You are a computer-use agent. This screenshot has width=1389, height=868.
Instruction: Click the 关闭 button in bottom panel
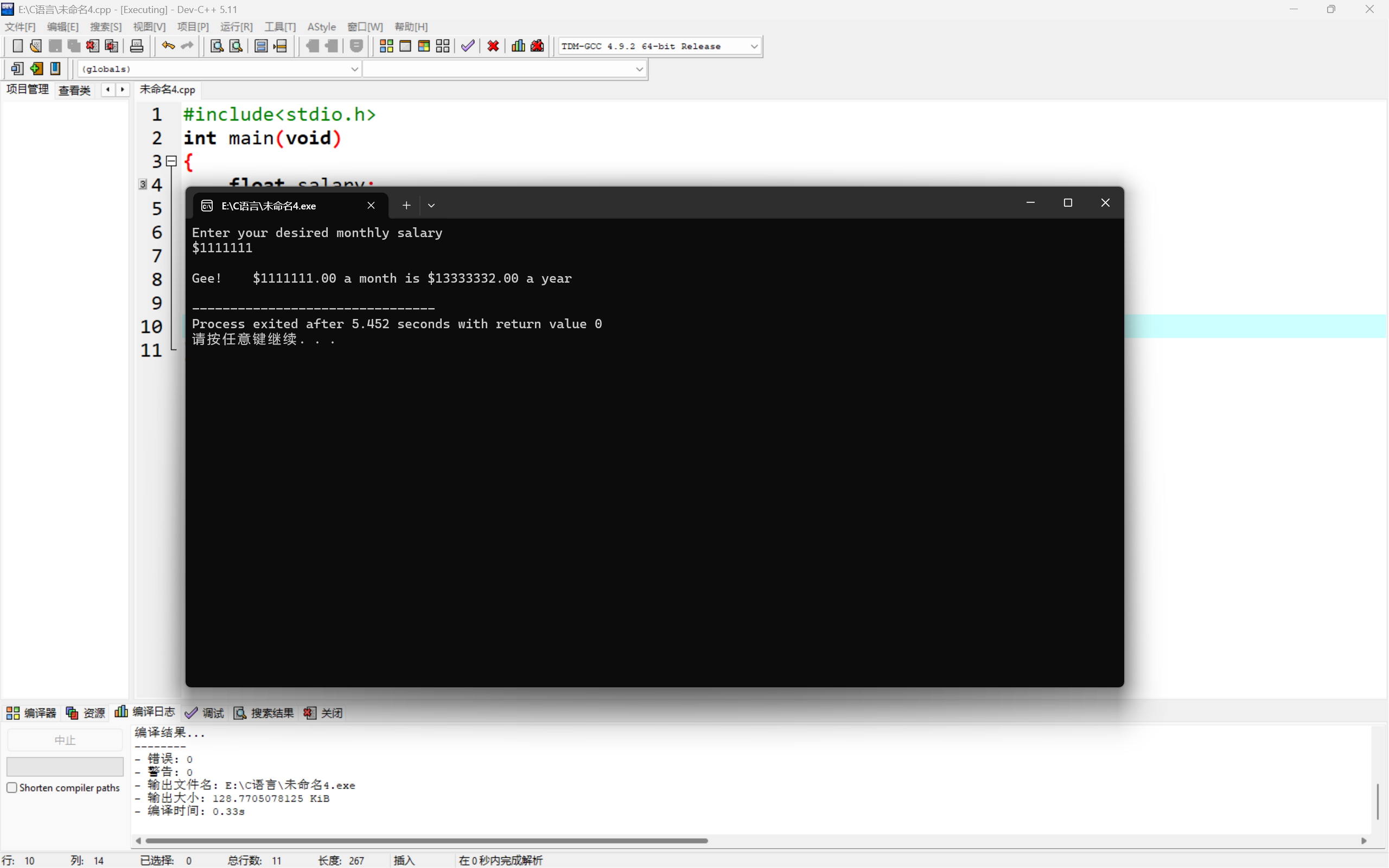[x=323, y=713]
